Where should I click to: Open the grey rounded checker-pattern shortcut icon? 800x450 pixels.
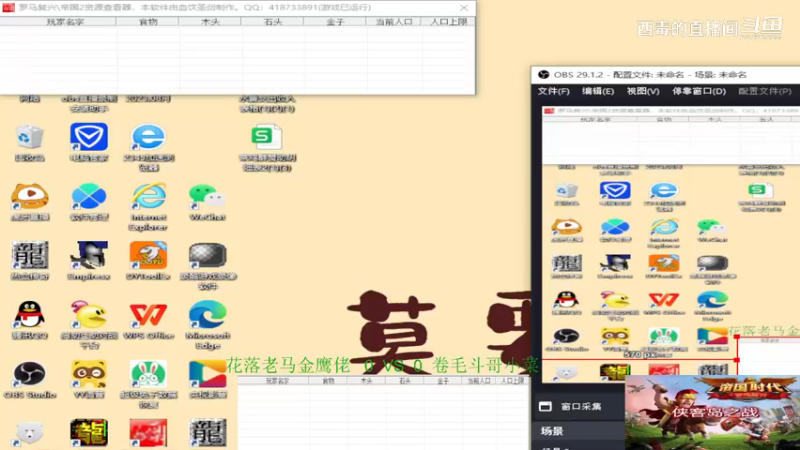click(207, 256)
